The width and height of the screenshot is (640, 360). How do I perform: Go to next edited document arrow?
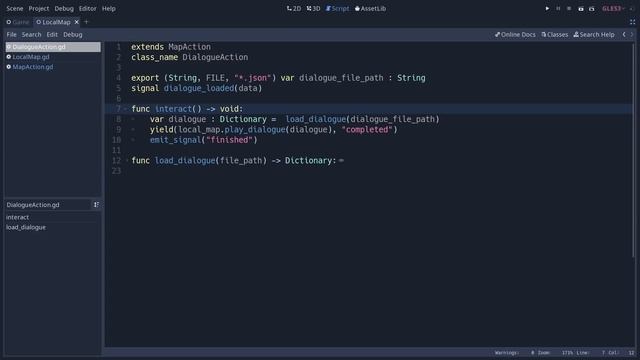(x=631, y=35)
